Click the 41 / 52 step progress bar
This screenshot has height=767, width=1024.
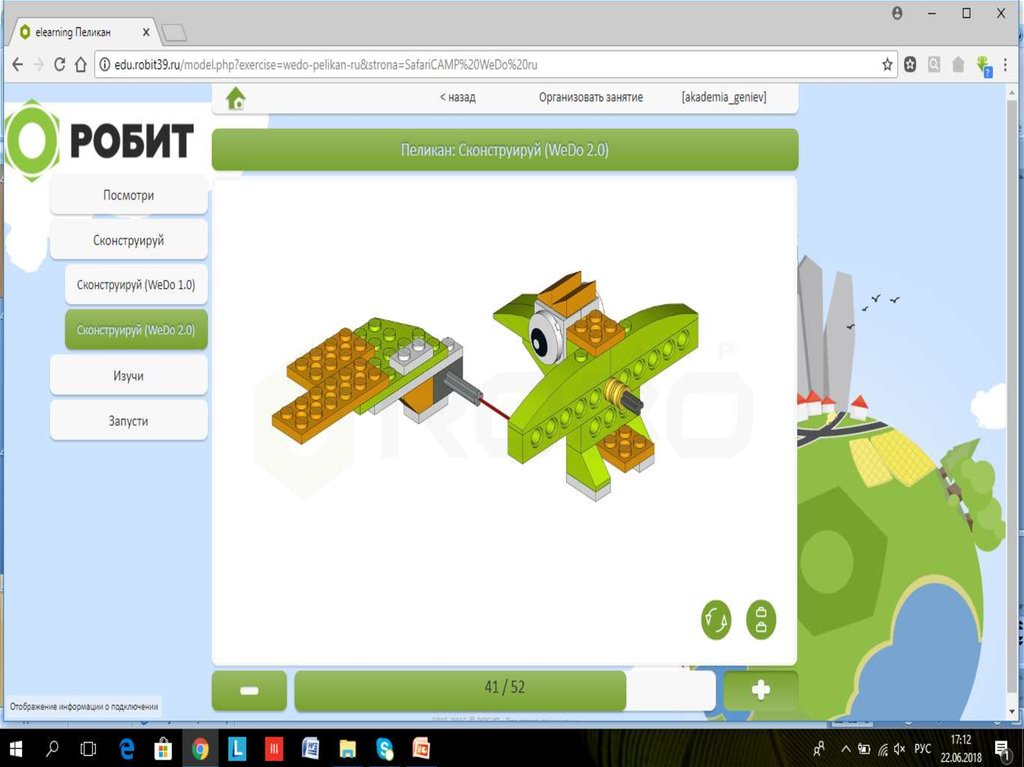[505, 691]
